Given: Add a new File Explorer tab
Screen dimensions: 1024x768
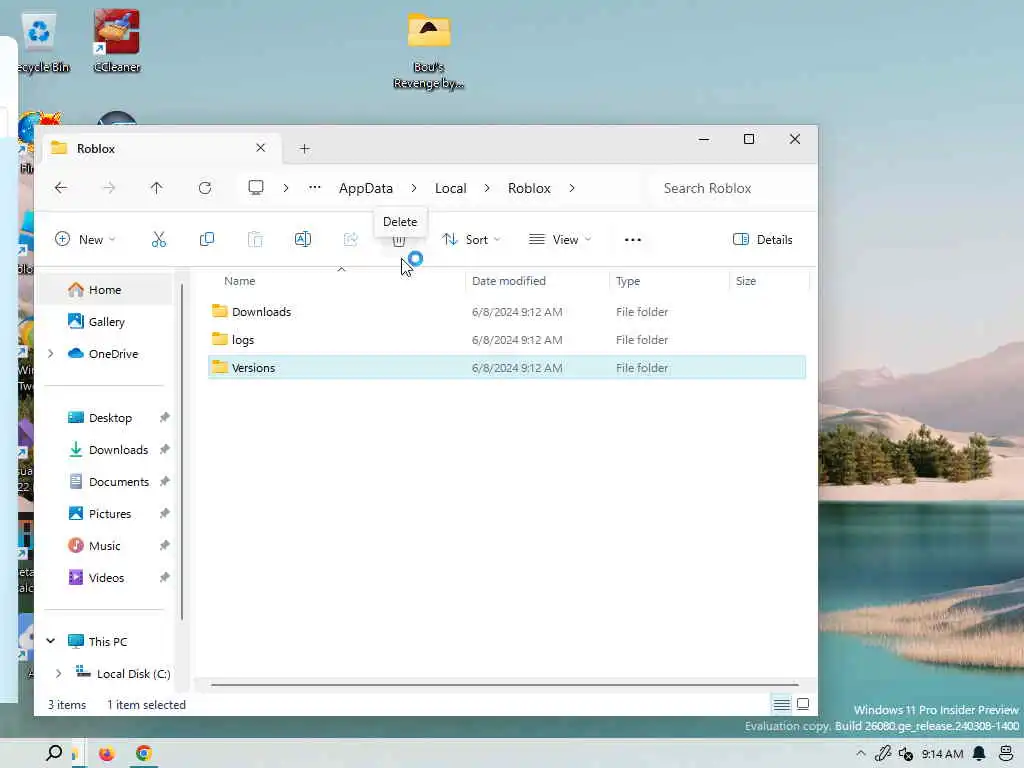Looking at the screenshot, I should coord(304,149).
